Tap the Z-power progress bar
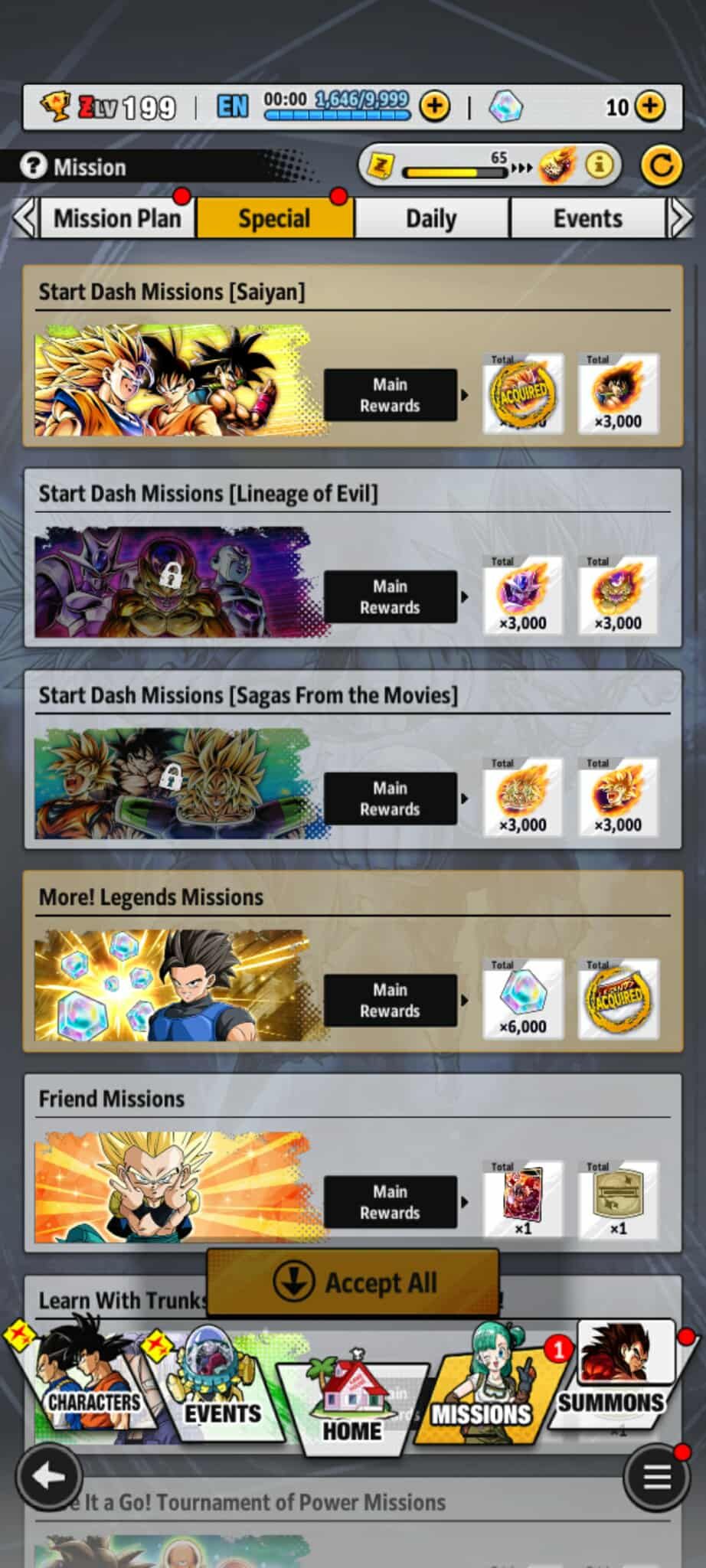The width and height of the screenshot is (706, 1568). coord(455,171)
